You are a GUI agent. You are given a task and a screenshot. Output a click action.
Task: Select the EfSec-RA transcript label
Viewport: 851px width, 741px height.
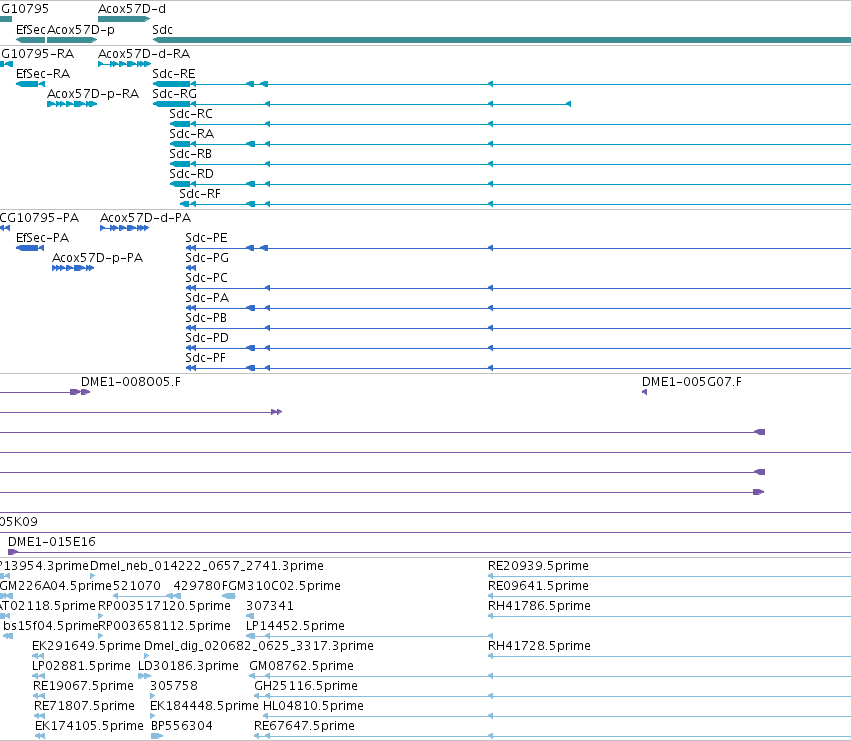[x=43, y=74]
